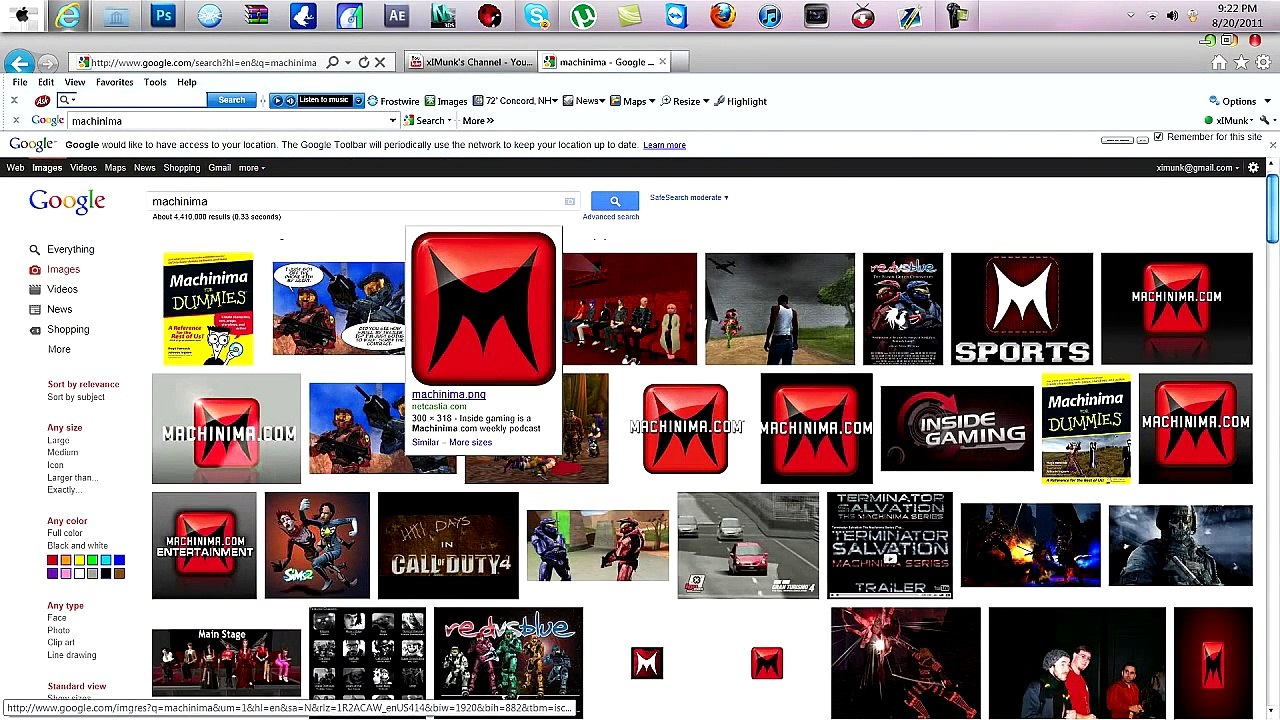This screenshot has height=720, width=1280.
Task: Click the blue Google search magnifier button
Action: (x=615, y=202)
